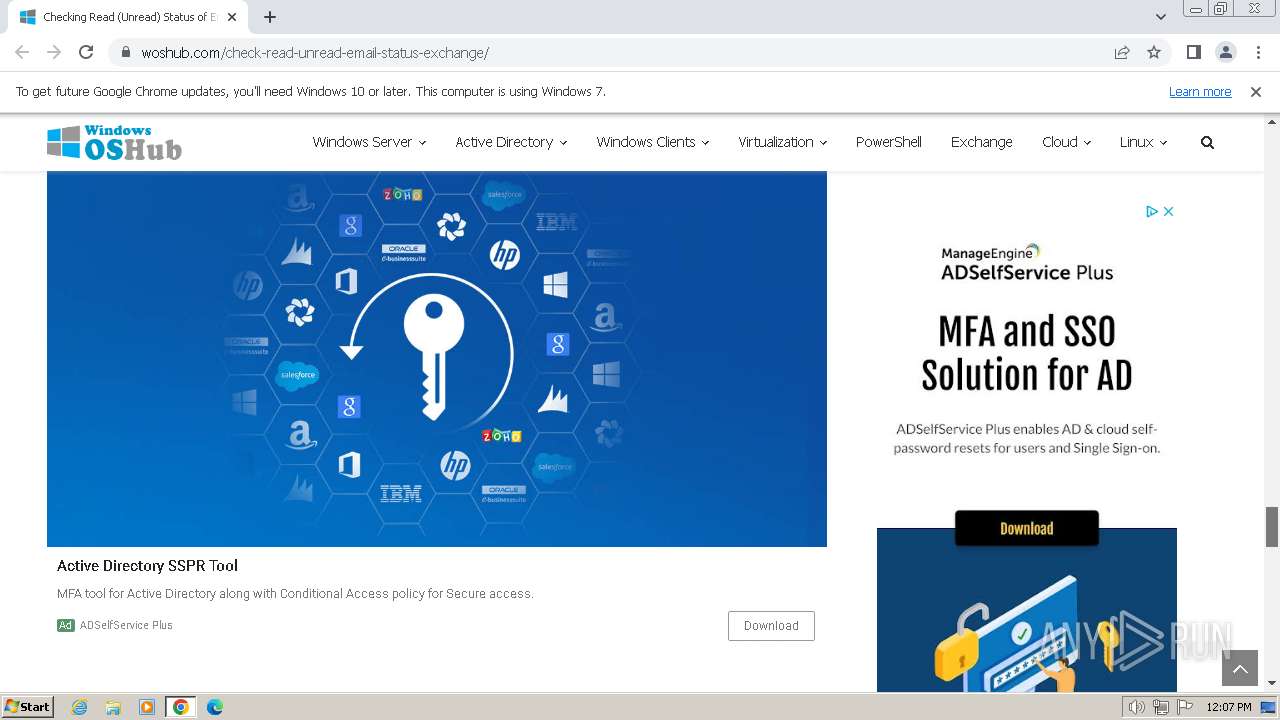Reload the page with refresh icon
Image resolution: width=1280 pixels, height=720 pixels.
(x=86, y=52)
